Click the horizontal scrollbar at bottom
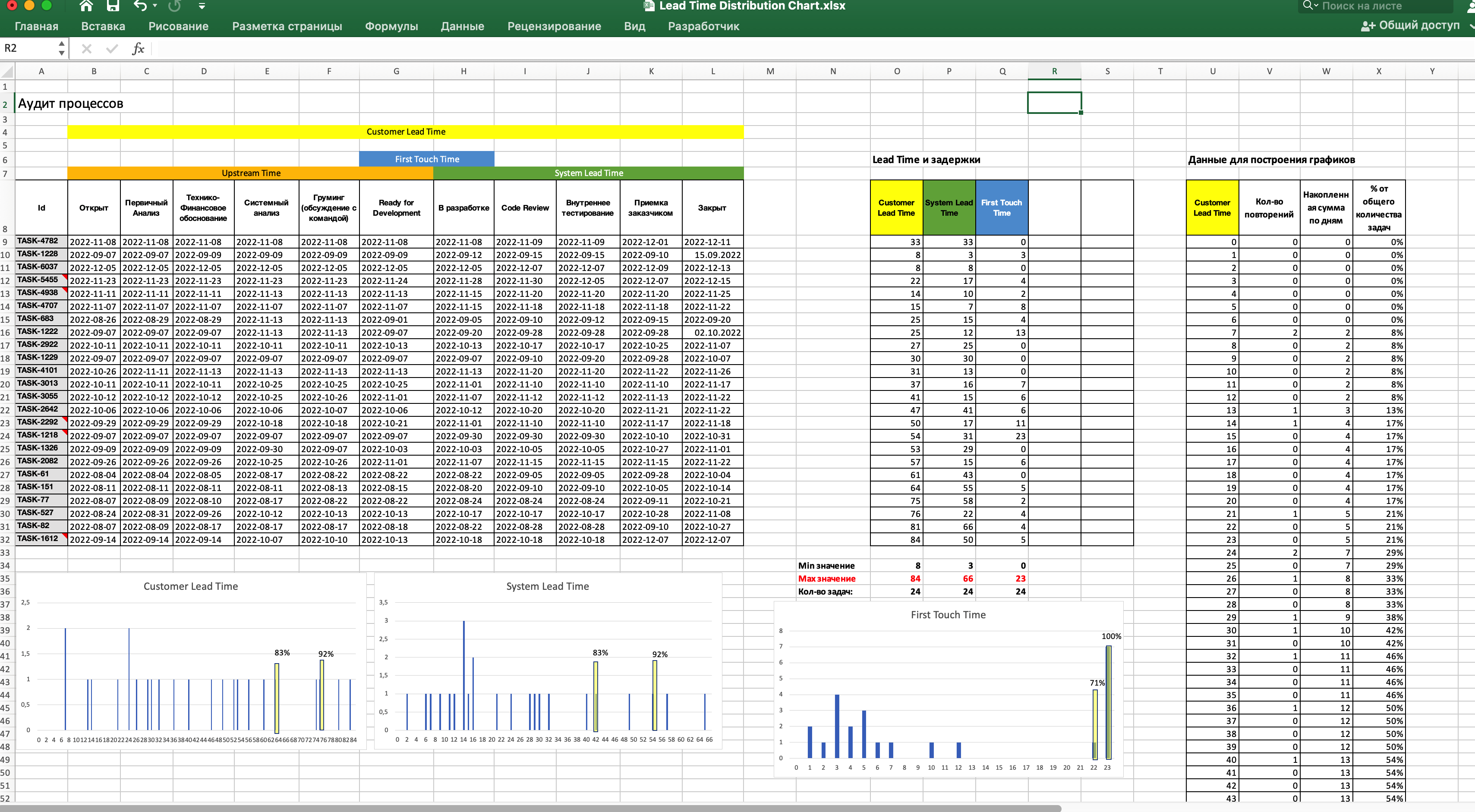 530,808
